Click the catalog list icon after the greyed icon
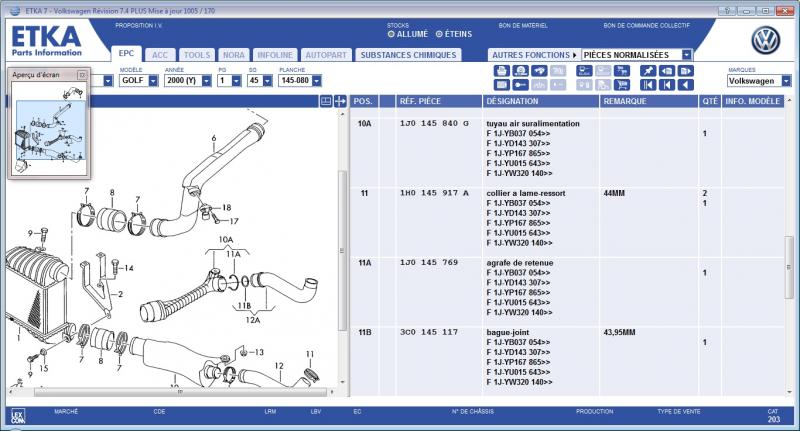The height and width of the screenshot is (431, 800). click(x=584, y=70)
